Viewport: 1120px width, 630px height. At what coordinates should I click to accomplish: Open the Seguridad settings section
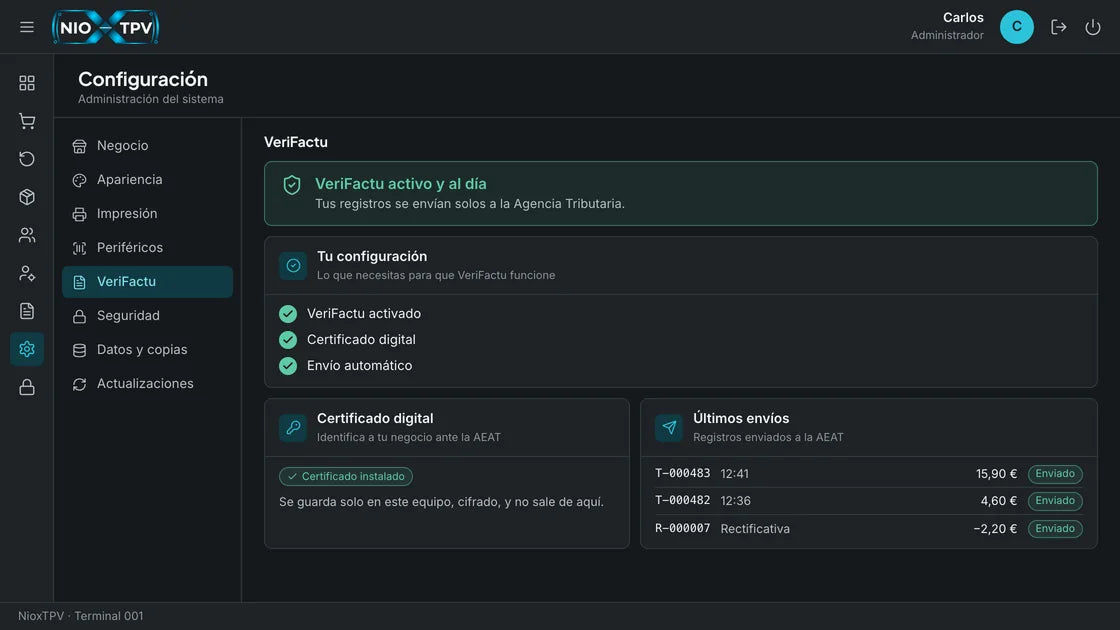coord(147,316)
